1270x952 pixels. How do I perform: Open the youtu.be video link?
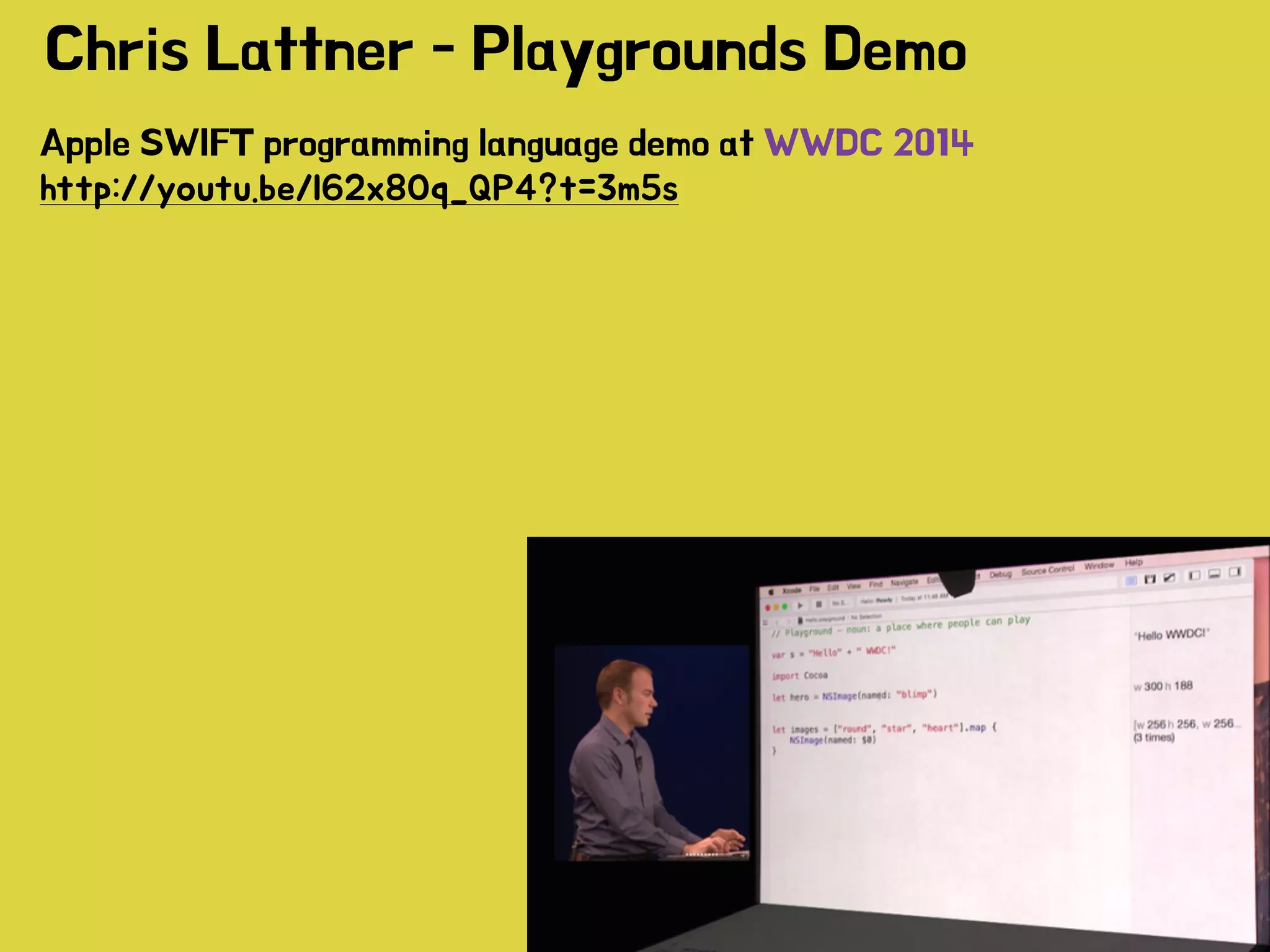(358, 189)
